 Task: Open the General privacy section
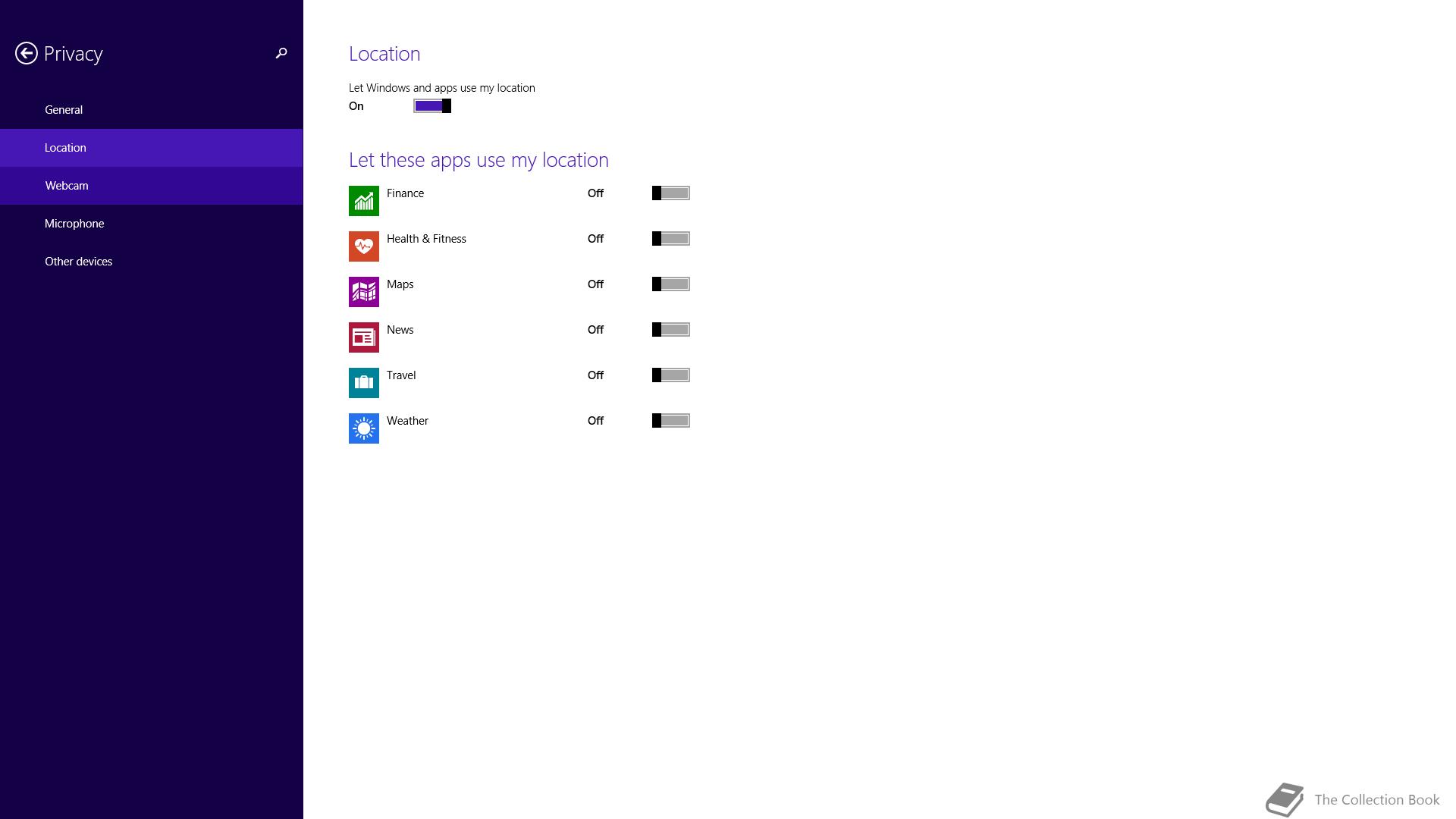coord(152,110)
